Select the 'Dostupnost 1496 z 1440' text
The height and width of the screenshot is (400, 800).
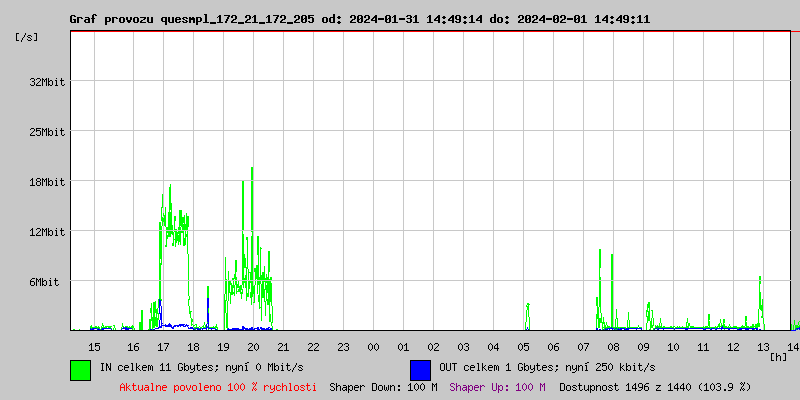coord(654,387)
